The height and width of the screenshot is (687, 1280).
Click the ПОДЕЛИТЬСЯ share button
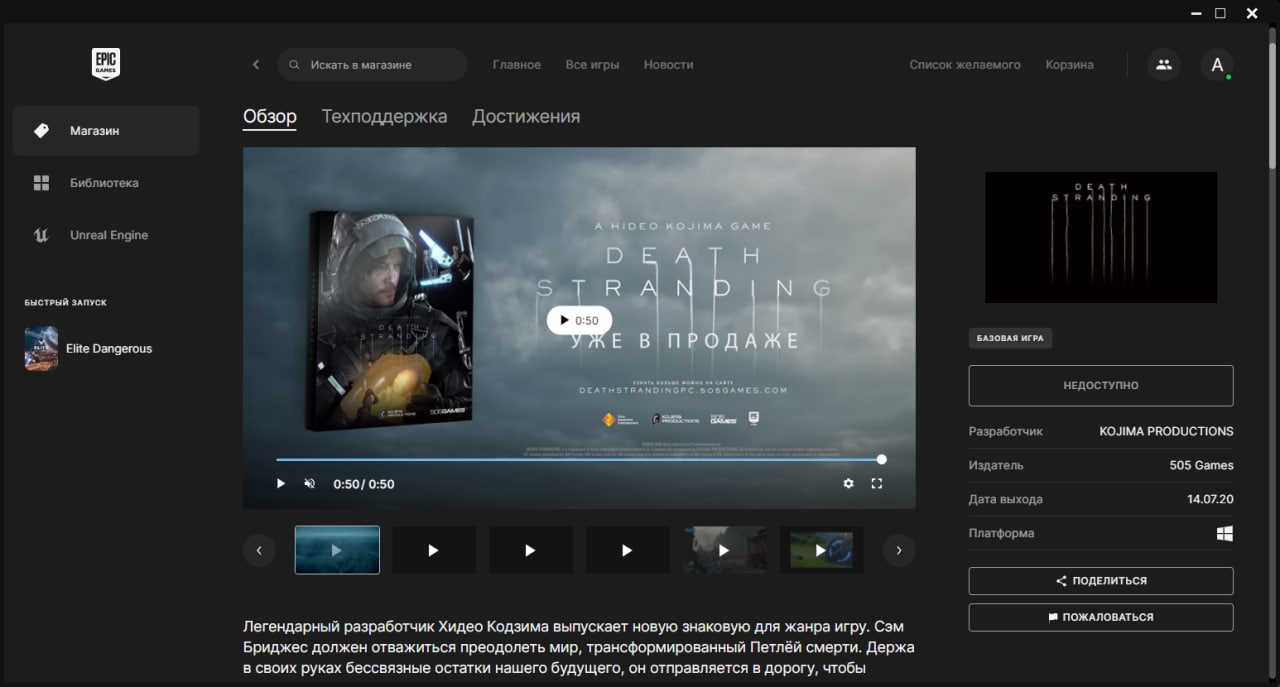1101,581
